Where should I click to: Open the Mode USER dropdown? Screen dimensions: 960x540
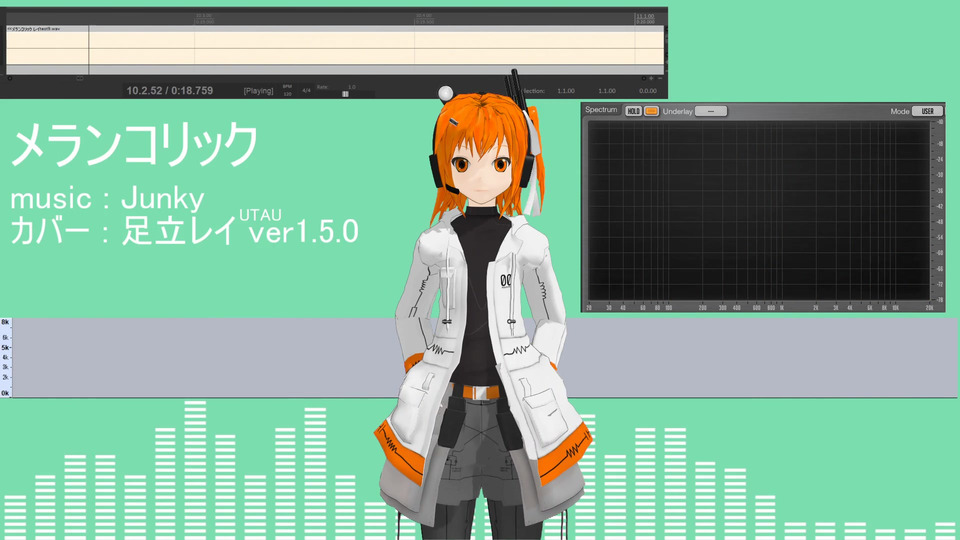coord(928,111)
